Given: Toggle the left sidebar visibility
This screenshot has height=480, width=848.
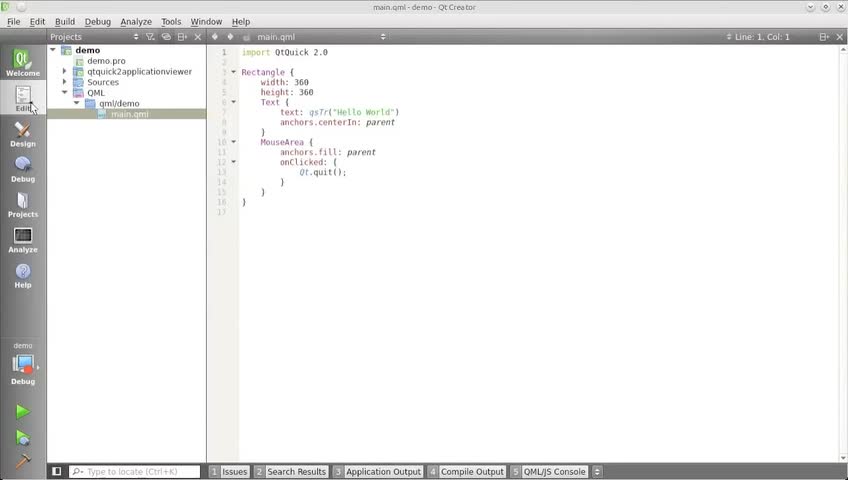Looking at the screenshot, I should tap(57, 471).
